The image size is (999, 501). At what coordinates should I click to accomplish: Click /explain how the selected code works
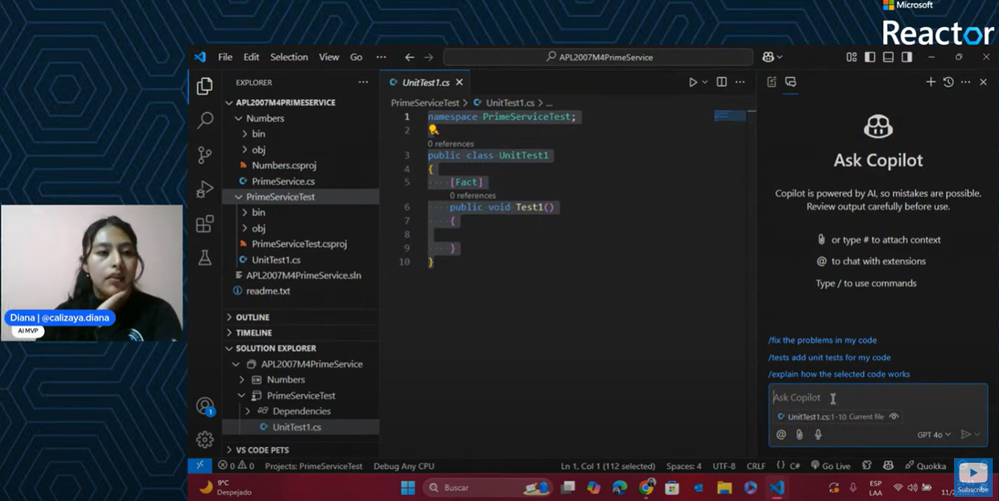(x=839, y=374)
